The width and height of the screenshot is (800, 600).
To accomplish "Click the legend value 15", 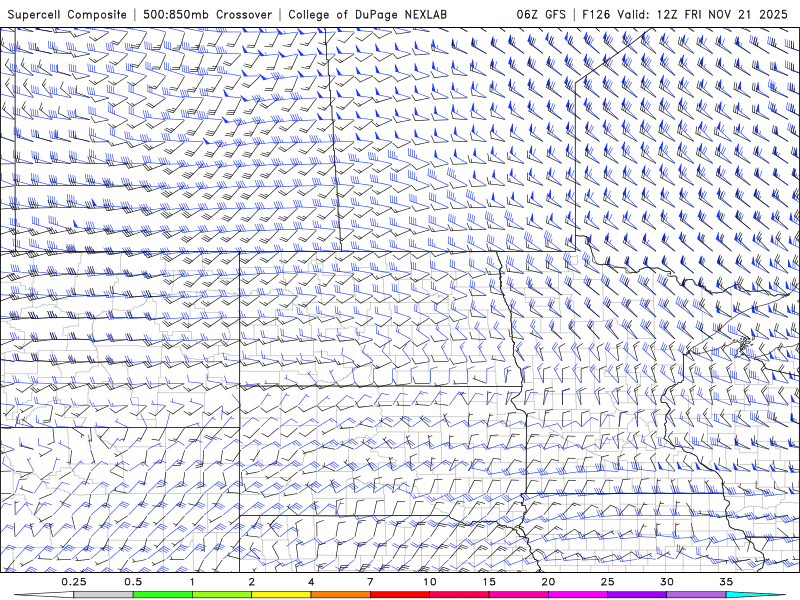I will tap(489, 582).
